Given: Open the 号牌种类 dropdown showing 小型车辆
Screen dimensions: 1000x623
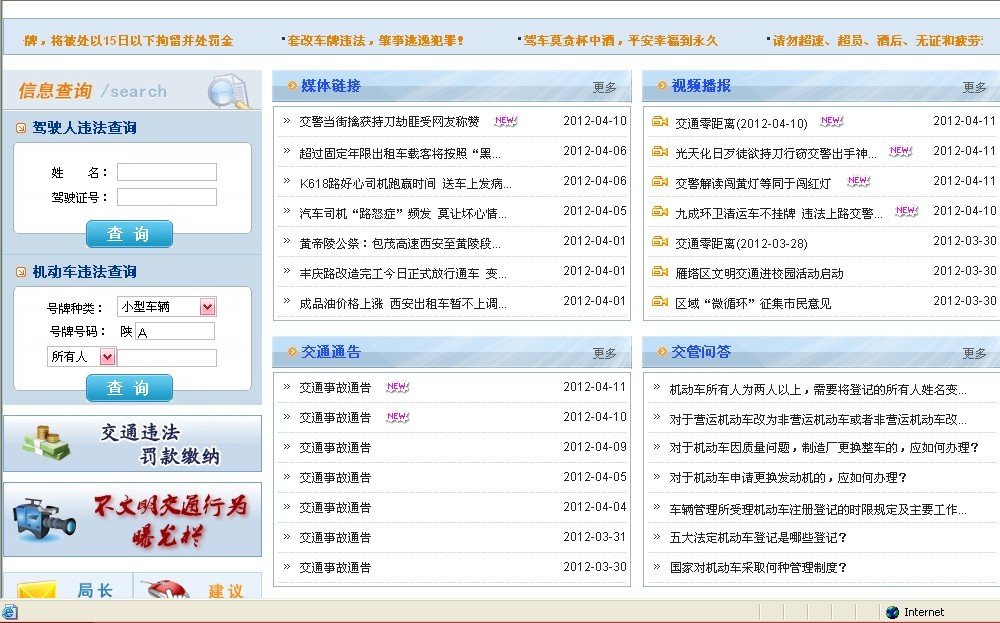Looking at the screenshot, I should pyautogui.click(x=165, y=306).
